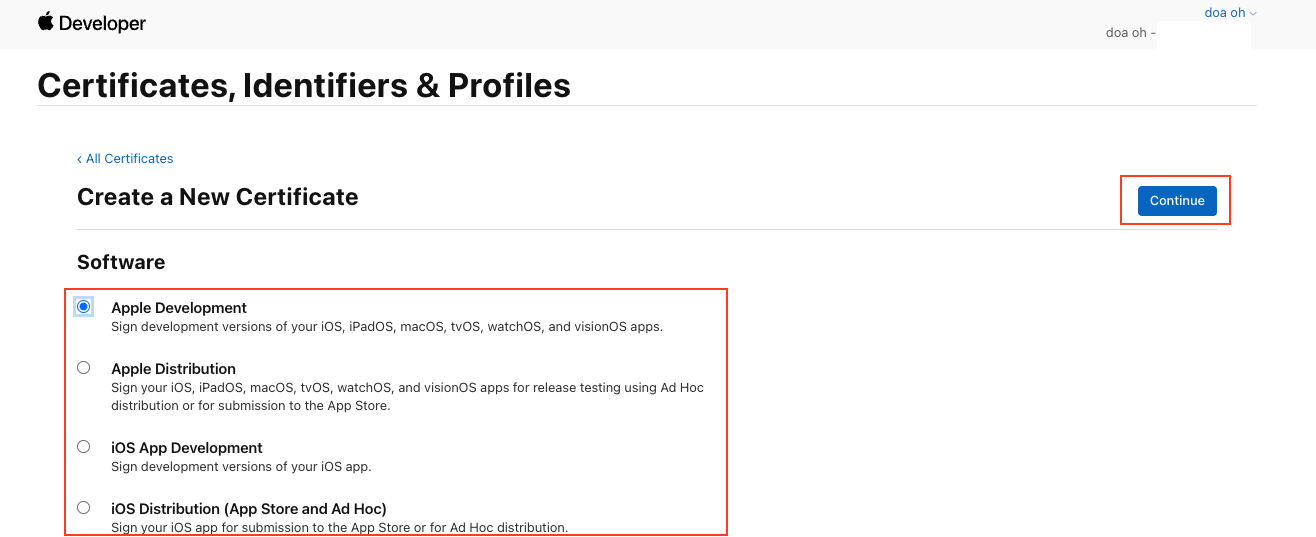
Task: Select the Apple Development radio button
Action: pos(84,307)
